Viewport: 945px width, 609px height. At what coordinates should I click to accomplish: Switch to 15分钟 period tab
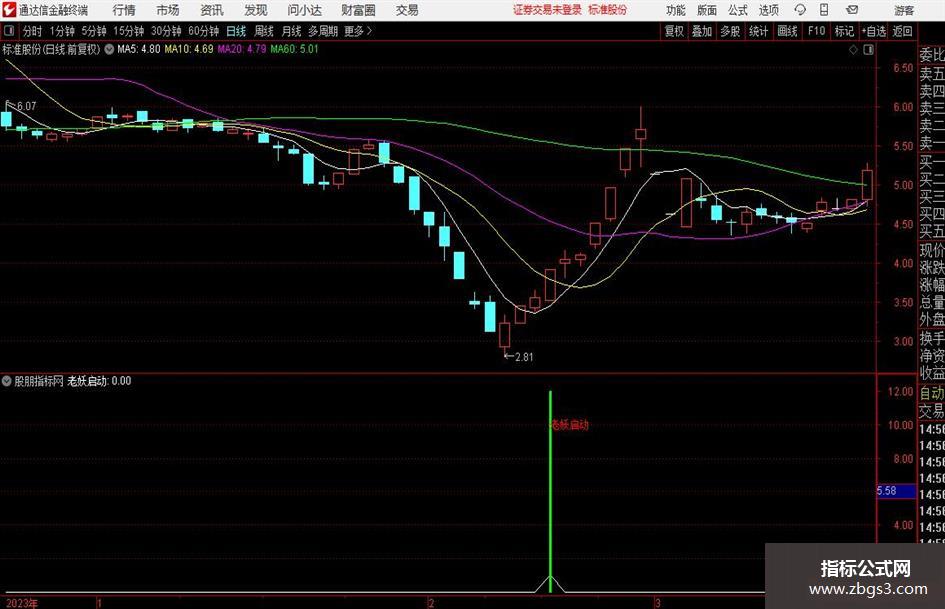coord(129,31)
